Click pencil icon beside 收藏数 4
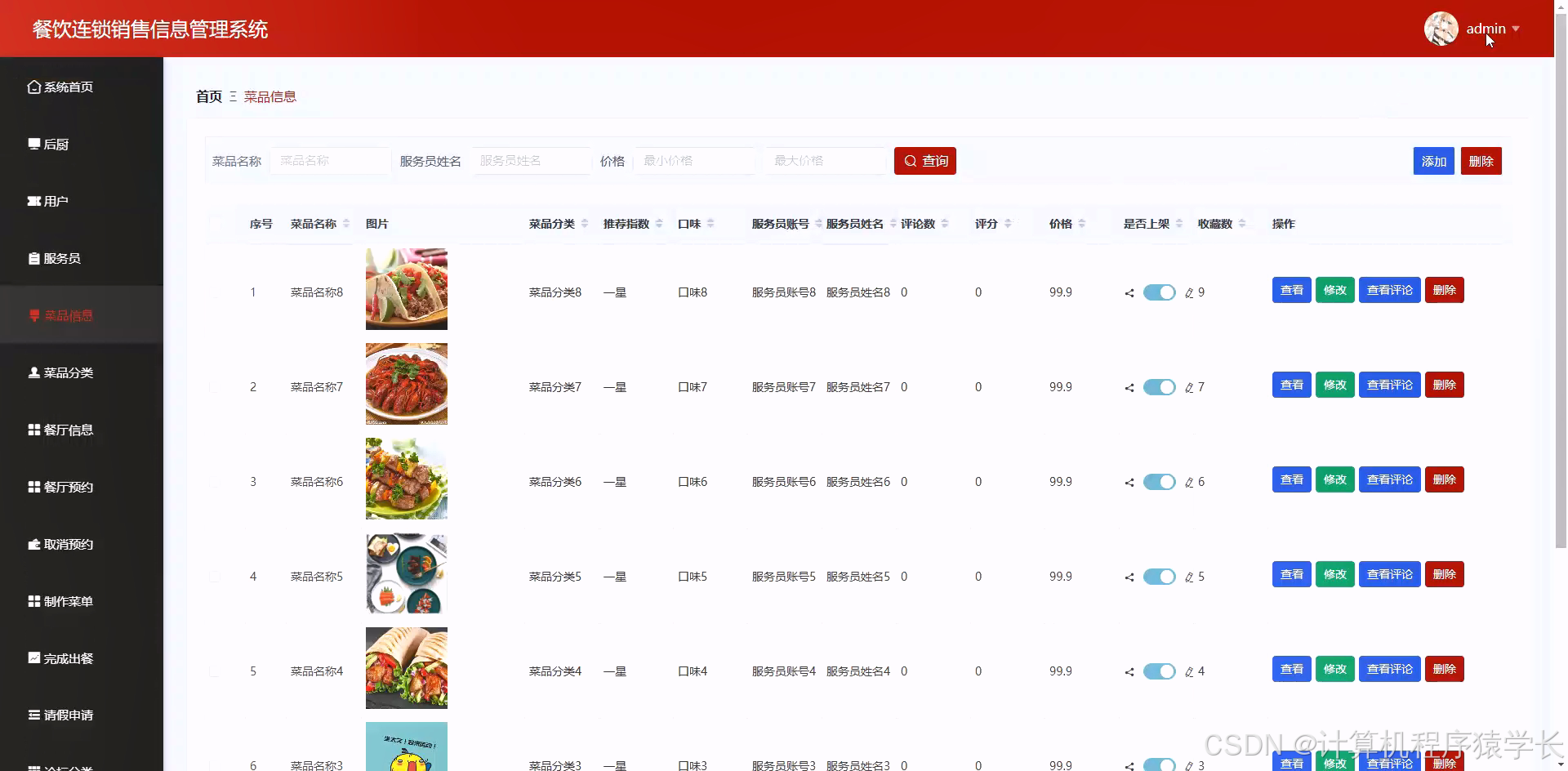The width and height of the screenshot is (1568, 771). pos(1189,671)
